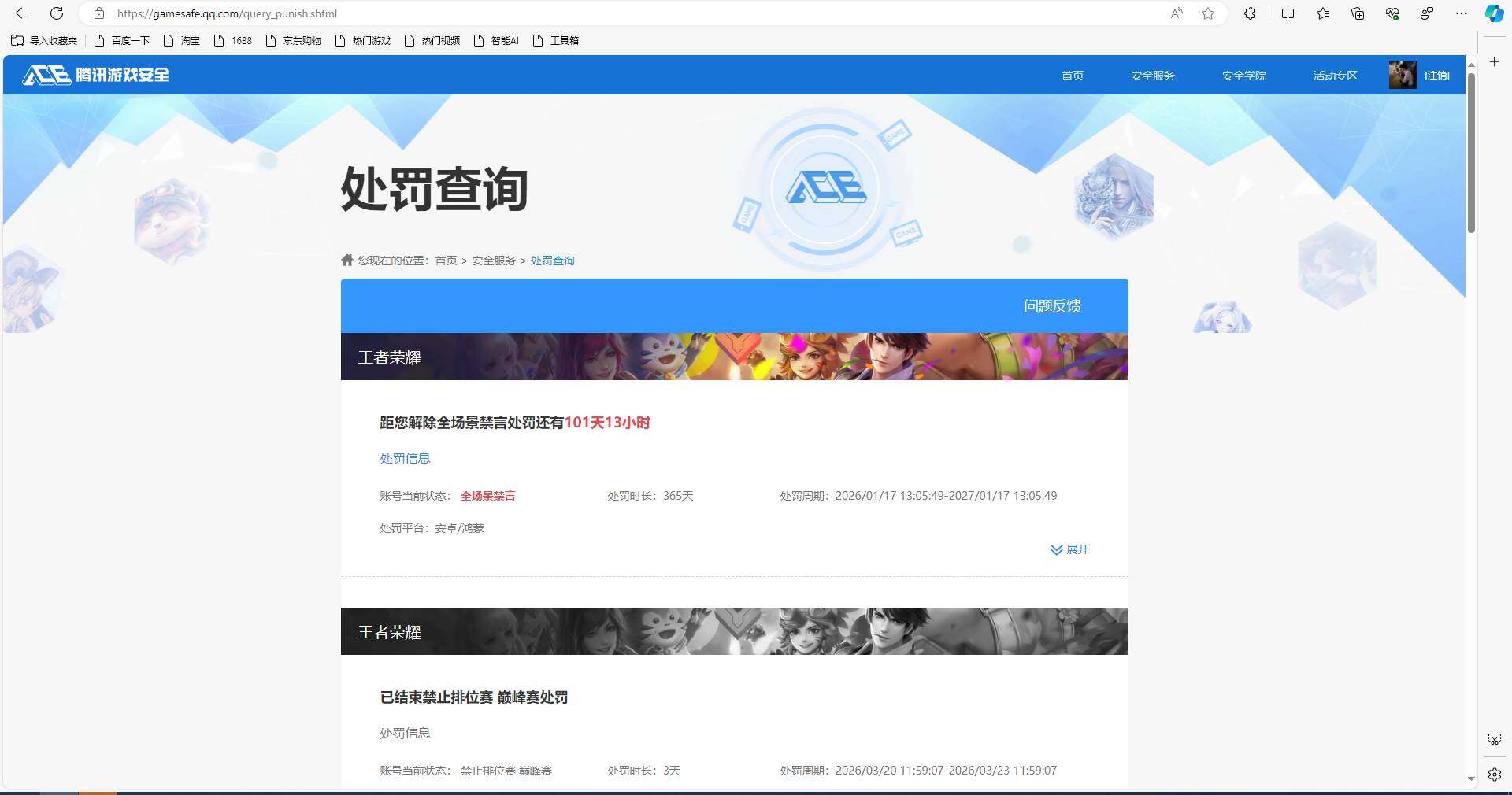Click the 禁止排位赛 巅峰赛 status text
The image size is (1512, 795).
coord(506,771)
